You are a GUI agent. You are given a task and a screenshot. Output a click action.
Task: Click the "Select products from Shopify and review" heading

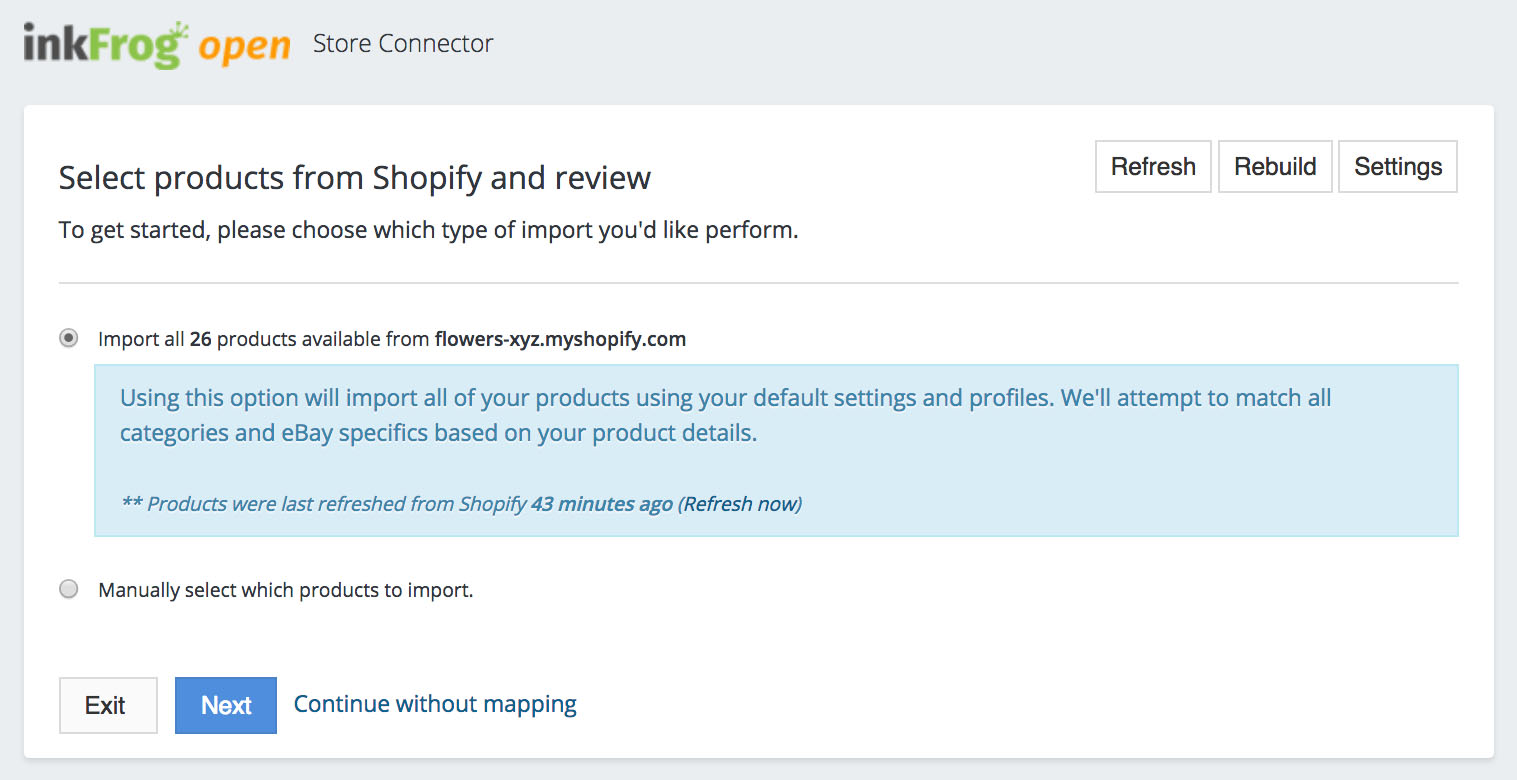355,178
